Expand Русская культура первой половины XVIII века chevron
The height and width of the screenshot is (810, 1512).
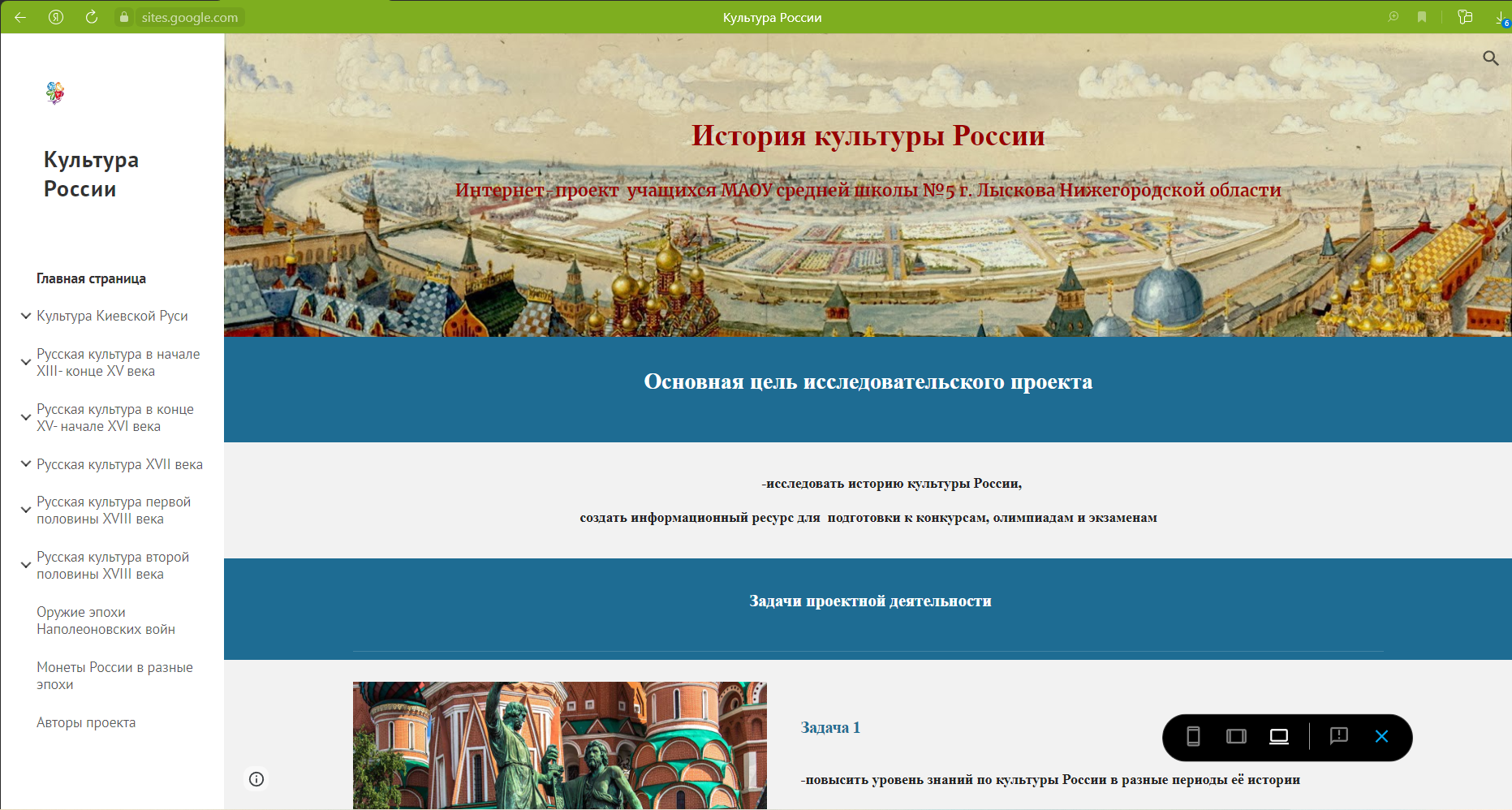[26, 511]
